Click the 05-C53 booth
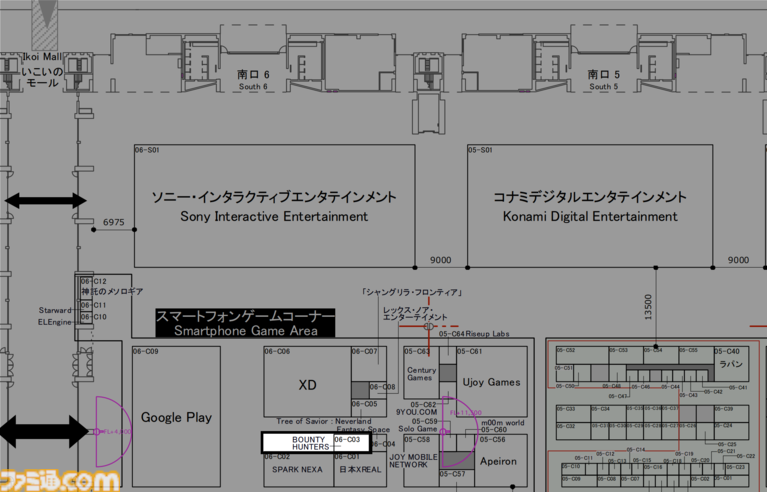767x492 pixels. pyautogui.click(x=626, y=355)
